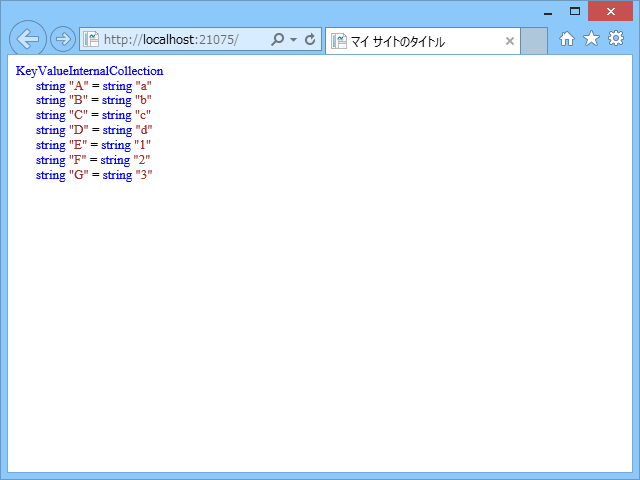Select the マイ サイトのタイトル tab
Image resolution: width=640 pixels, height=480 pixels.
click(422, 41)
